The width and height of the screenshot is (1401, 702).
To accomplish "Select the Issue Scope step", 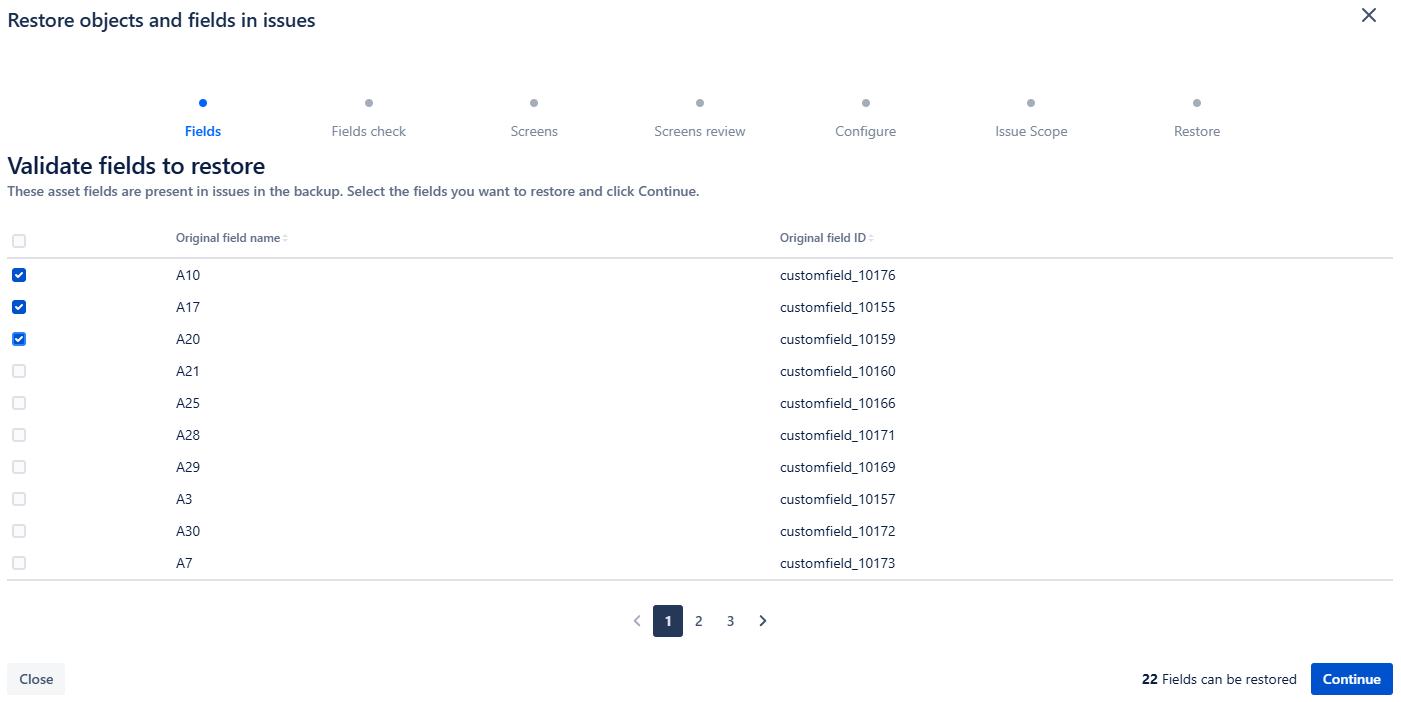I will [1031, 131].
